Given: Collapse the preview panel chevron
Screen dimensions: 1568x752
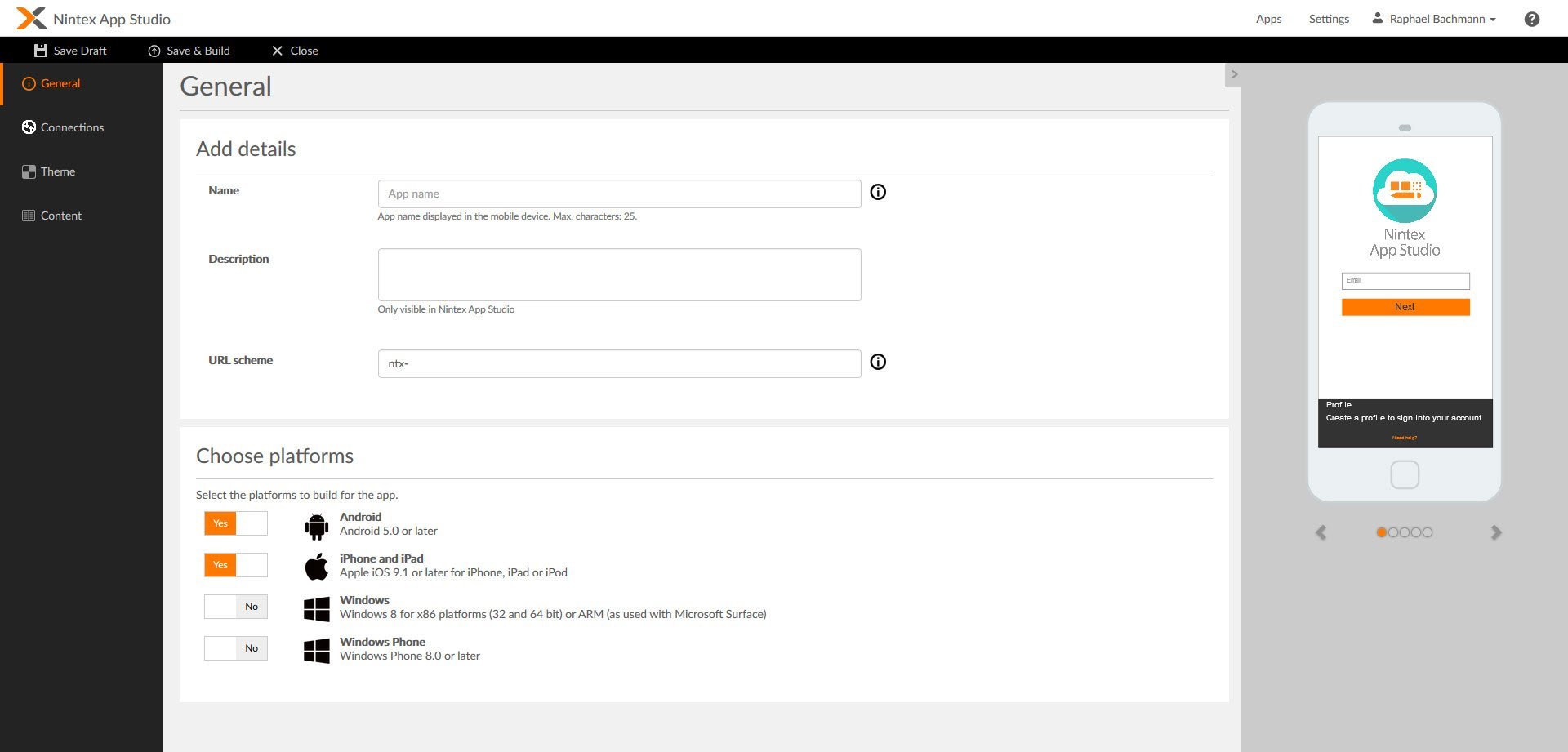Looking at the screenshot, I should [1234, 74].
